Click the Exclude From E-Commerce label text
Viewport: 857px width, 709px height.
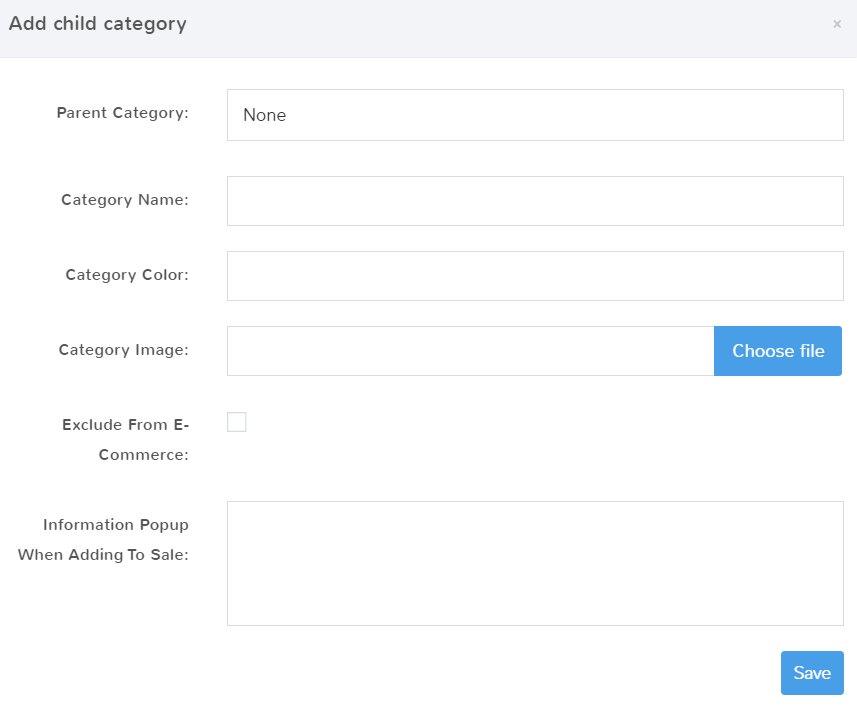125,439
